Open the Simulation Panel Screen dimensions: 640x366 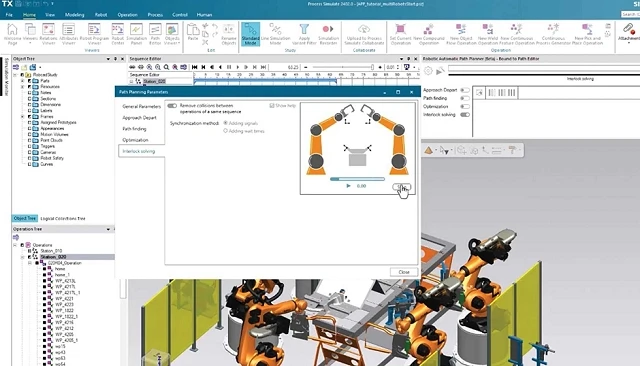(x=136, y=34)
